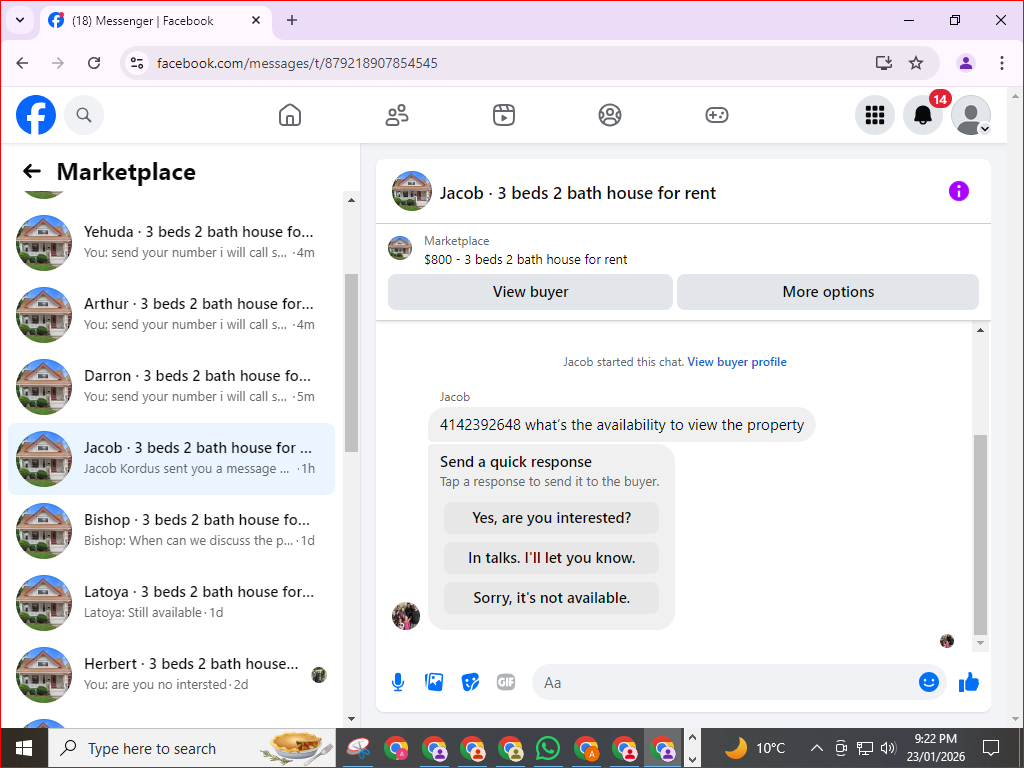Screen dimensions: 1024x768
Task: Click Jacob's house thumbnail in chat header
Action: (x=411, y=191)
